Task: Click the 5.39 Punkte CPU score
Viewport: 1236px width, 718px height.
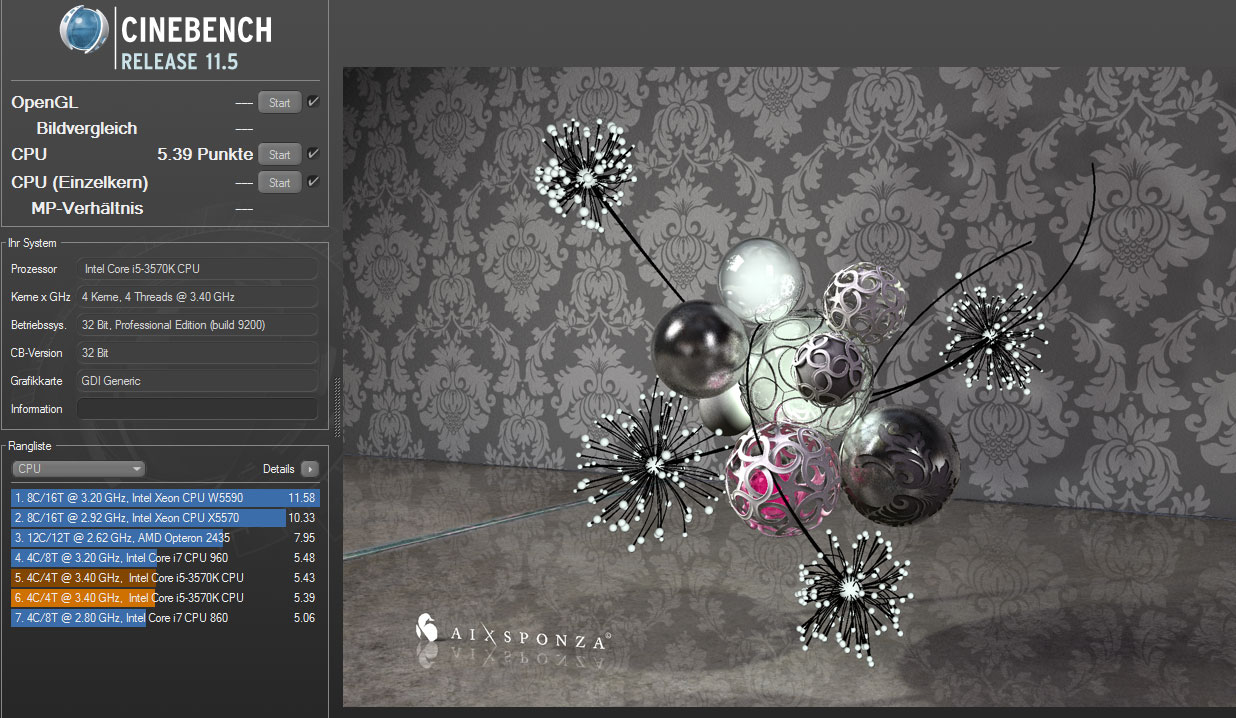Action: [x=205, y=154]
